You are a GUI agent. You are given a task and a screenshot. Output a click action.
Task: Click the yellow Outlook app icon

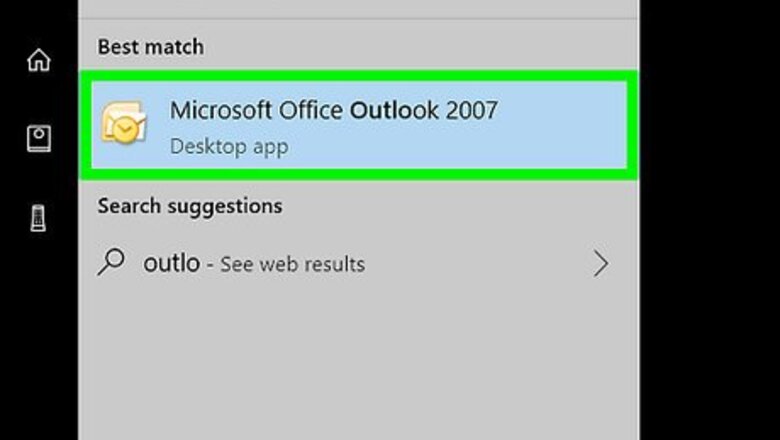click(124, 124)
